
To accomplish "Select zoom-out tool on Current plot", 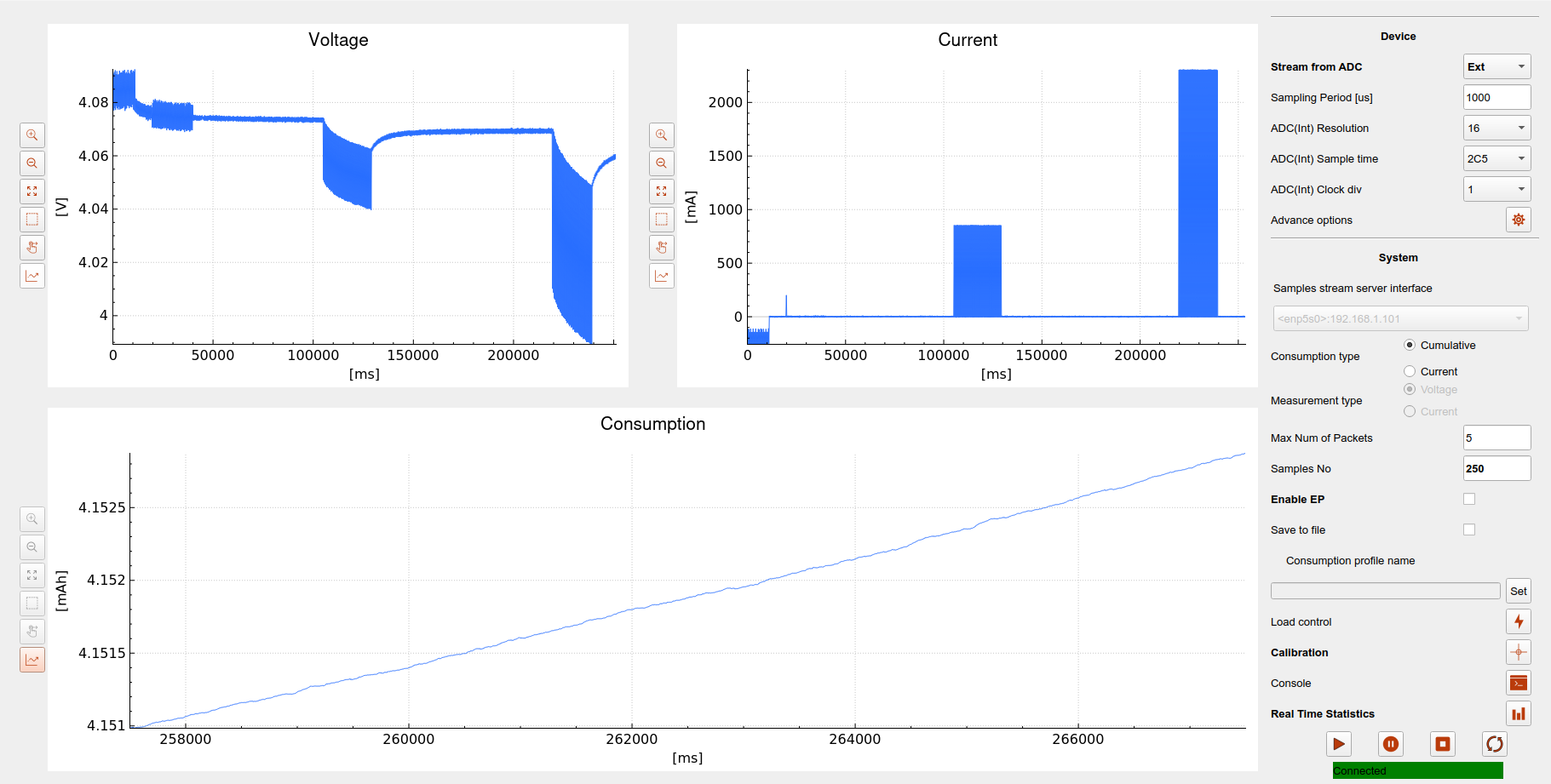I will pos(662,163).
